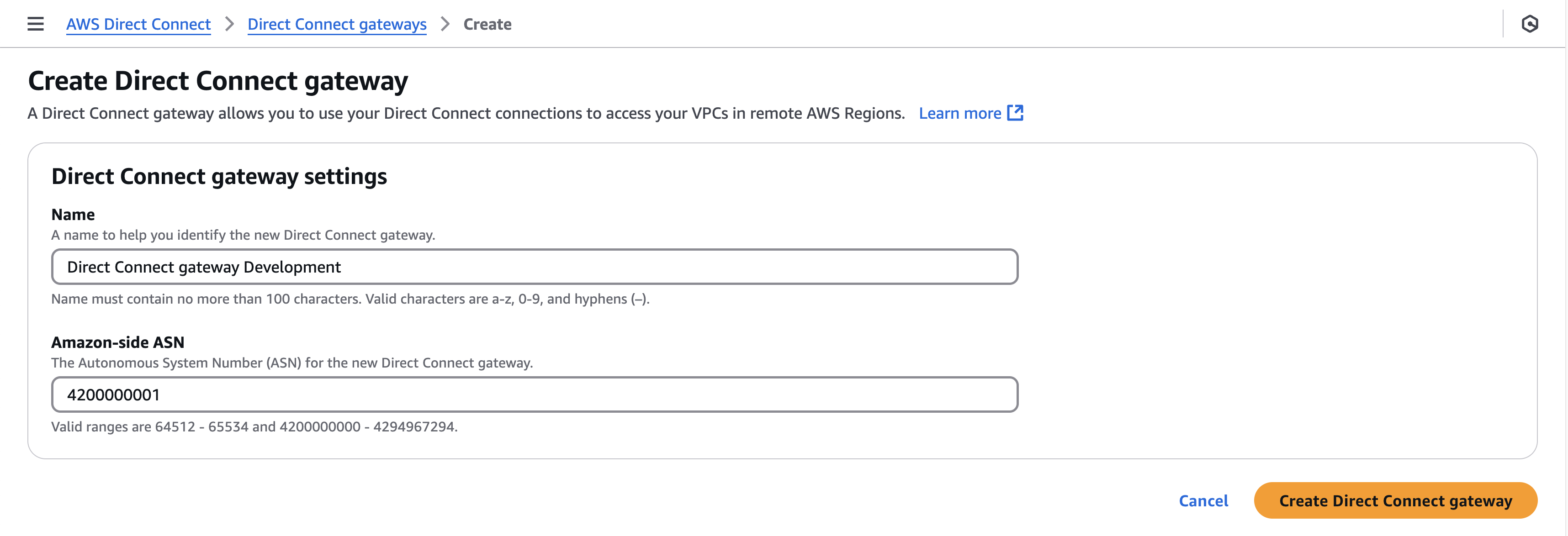The width and height of the screenshot is (1568, 536).
Task: Click the chevron before the Create breadcrumb
Action: pos(445,24)
